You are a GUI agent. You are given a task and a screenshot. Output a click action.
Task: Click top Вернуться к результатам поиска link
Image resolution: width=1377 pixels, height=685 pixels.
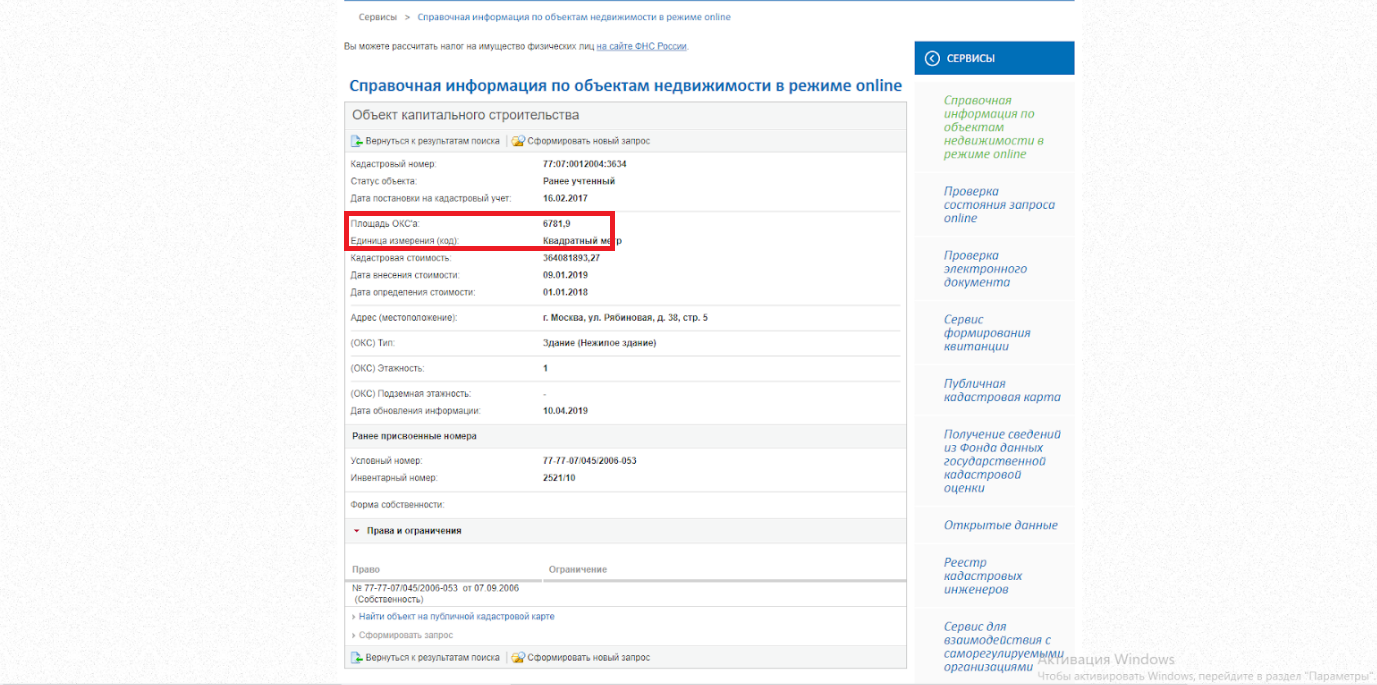tap(432, 141)
